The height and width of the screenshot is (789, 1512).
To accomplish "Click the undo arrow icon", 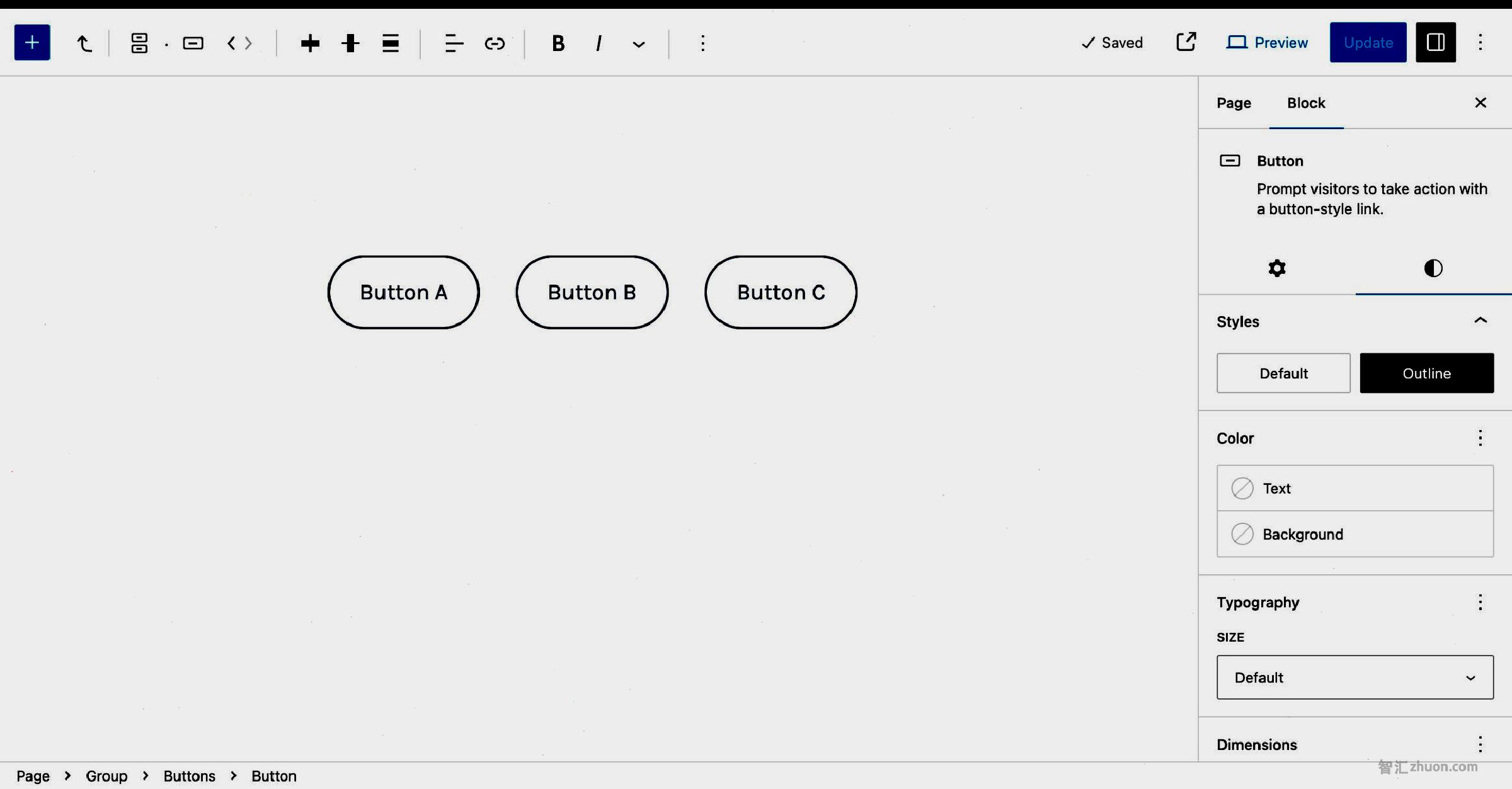I will (84, 43).
